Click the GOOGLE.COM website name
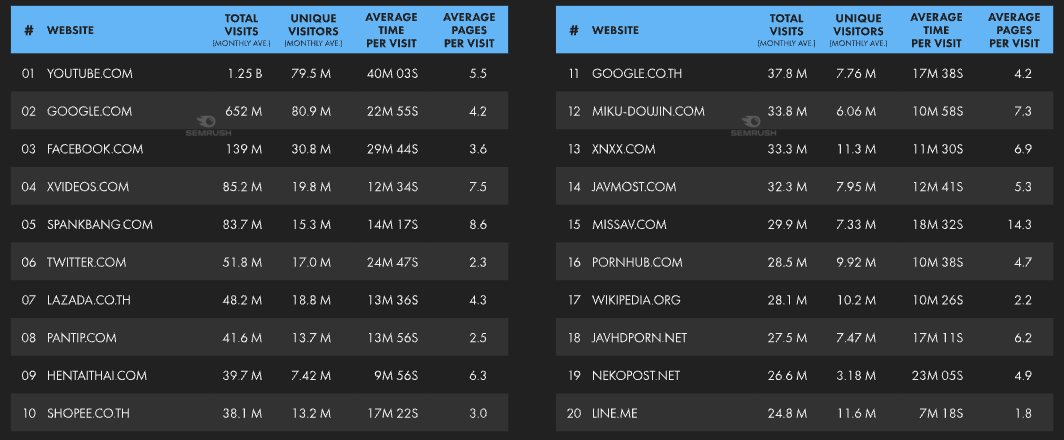The image size is (1064, 440). pos(90,111)
